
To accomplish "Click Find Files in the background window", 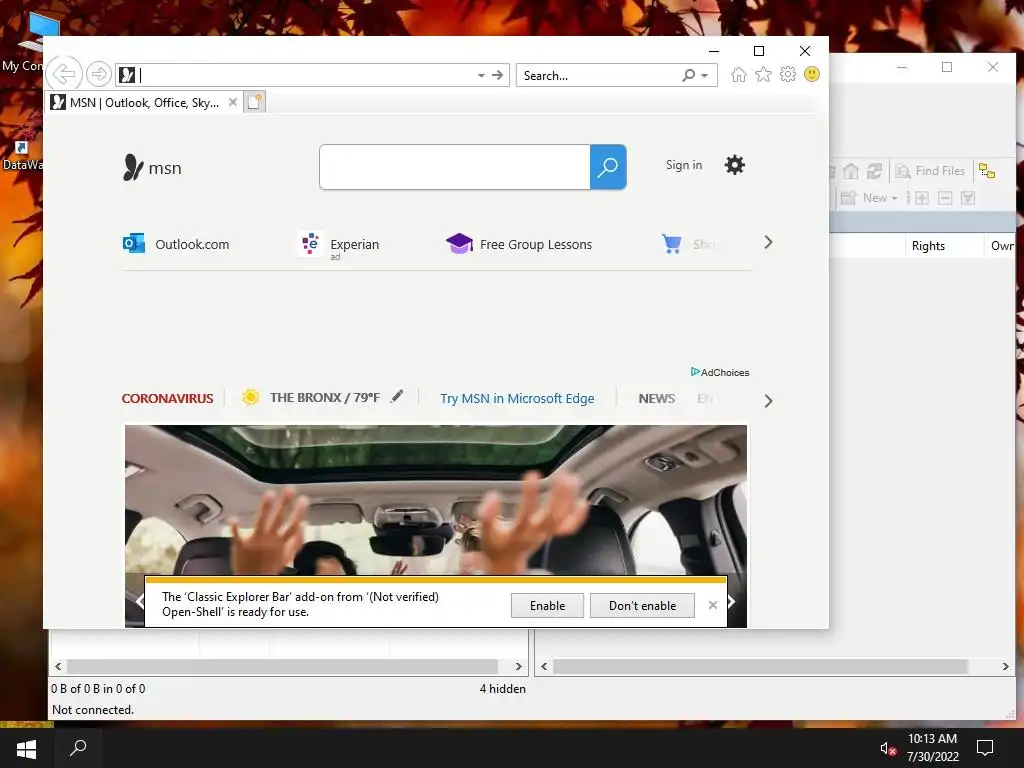I will click(x=930, y=171).
